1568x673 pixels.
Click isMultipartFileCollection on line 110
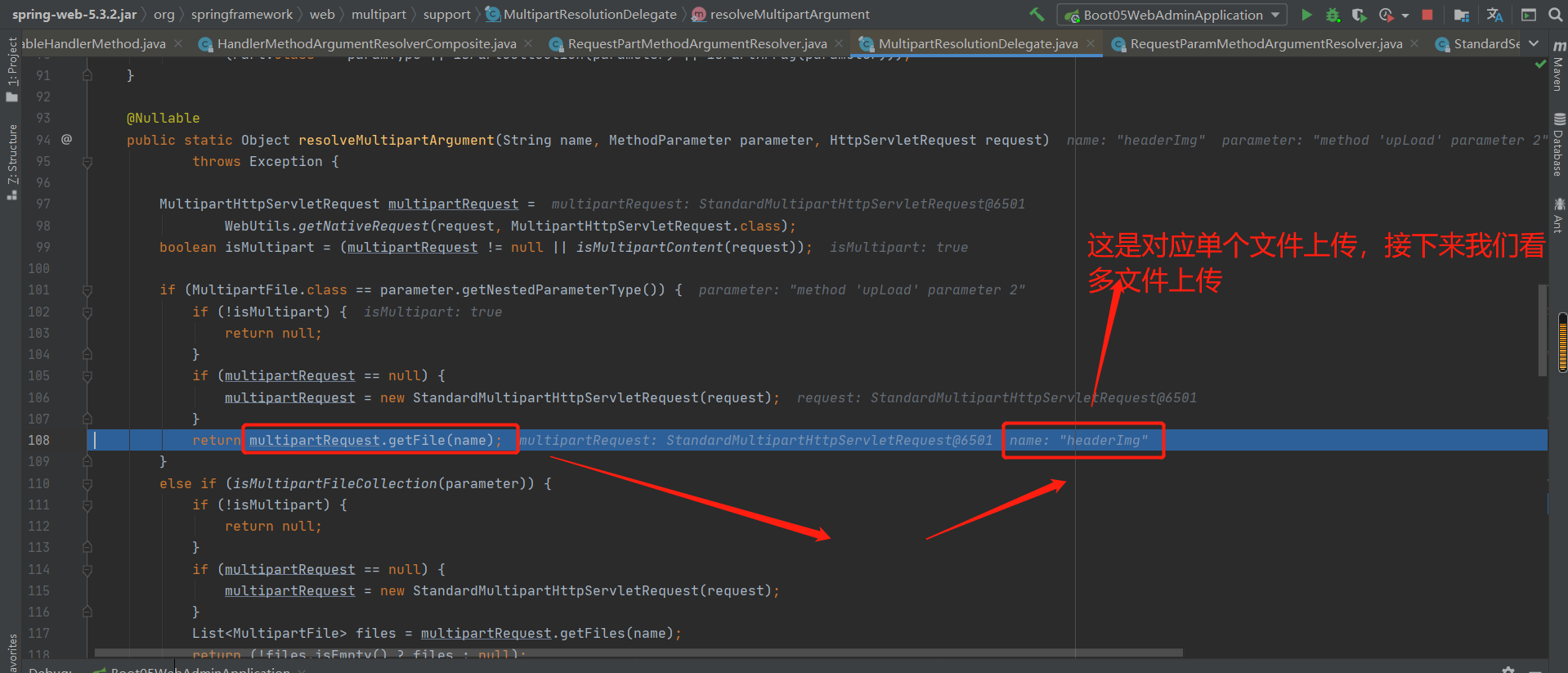coord(334,483)
